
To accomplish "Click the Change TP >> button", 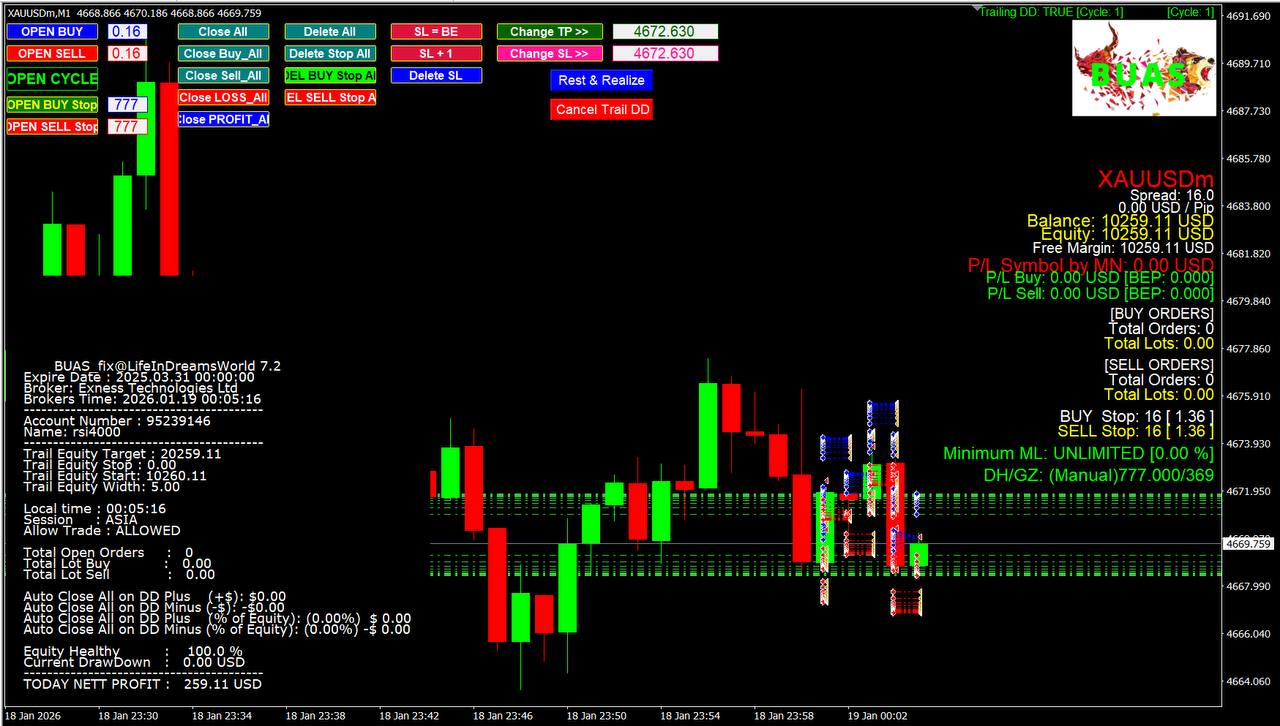I will pos(549,32).
